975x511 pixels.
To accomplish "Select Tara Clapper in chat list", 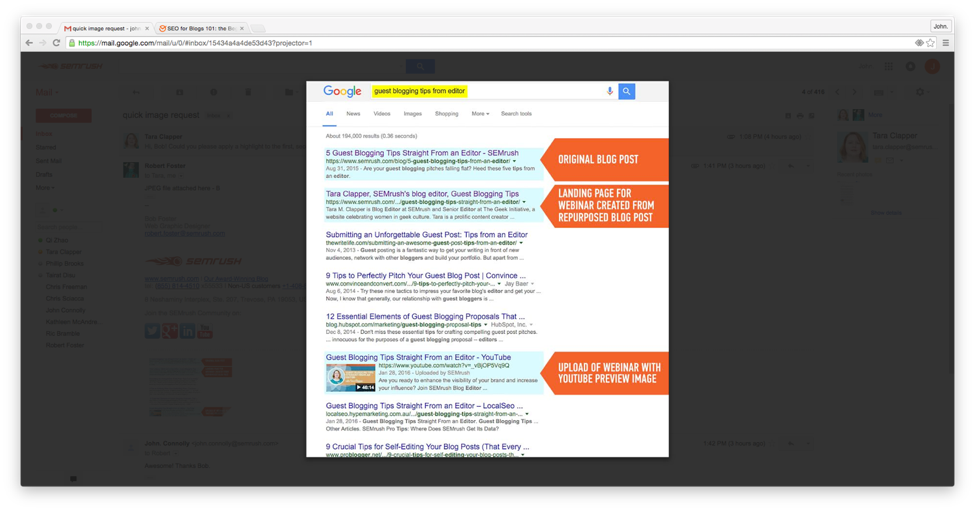I will click(63, 252).
